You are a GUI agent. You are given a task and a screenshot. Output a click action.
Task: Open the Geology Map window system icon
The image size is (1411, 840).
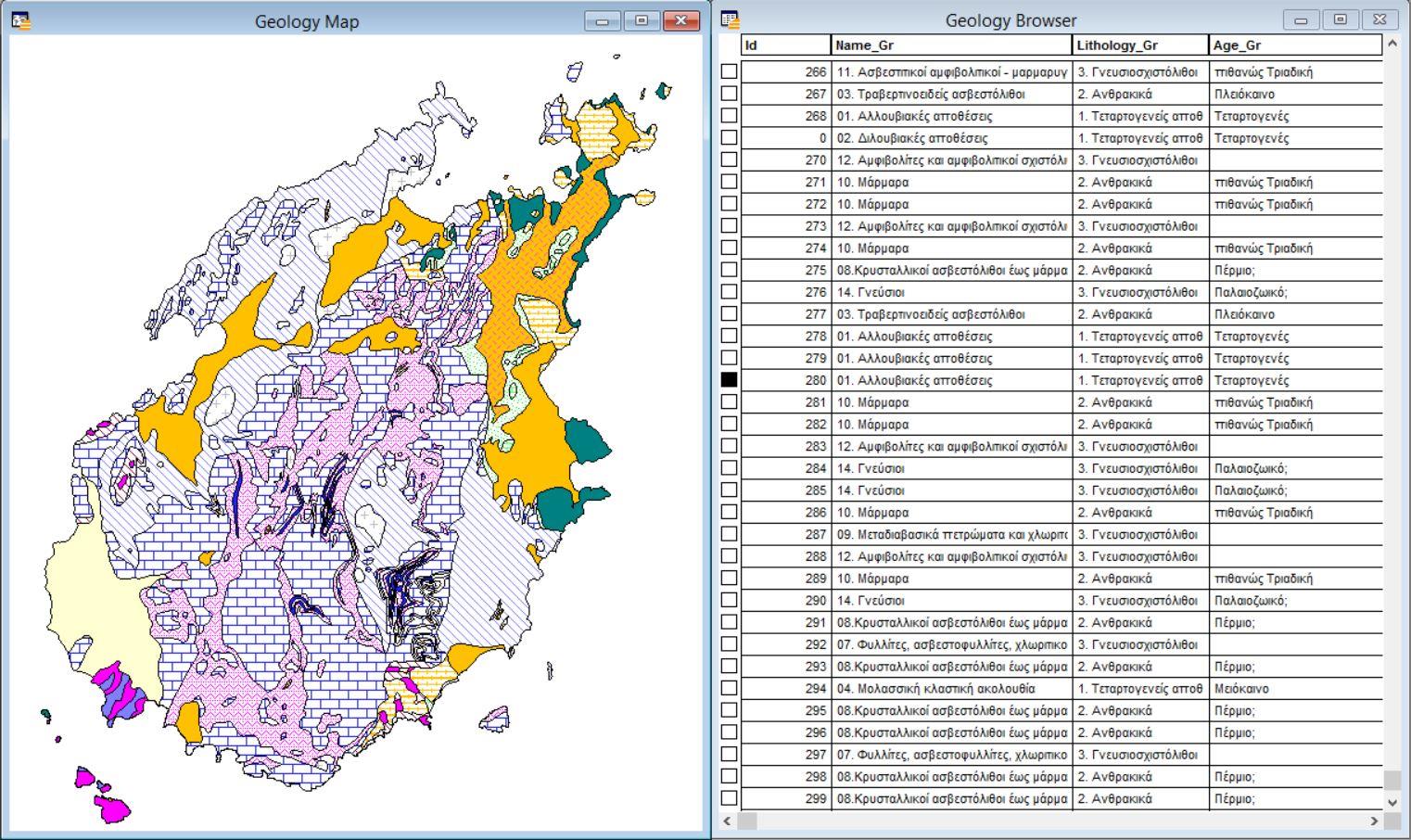[x=20, y=20]
